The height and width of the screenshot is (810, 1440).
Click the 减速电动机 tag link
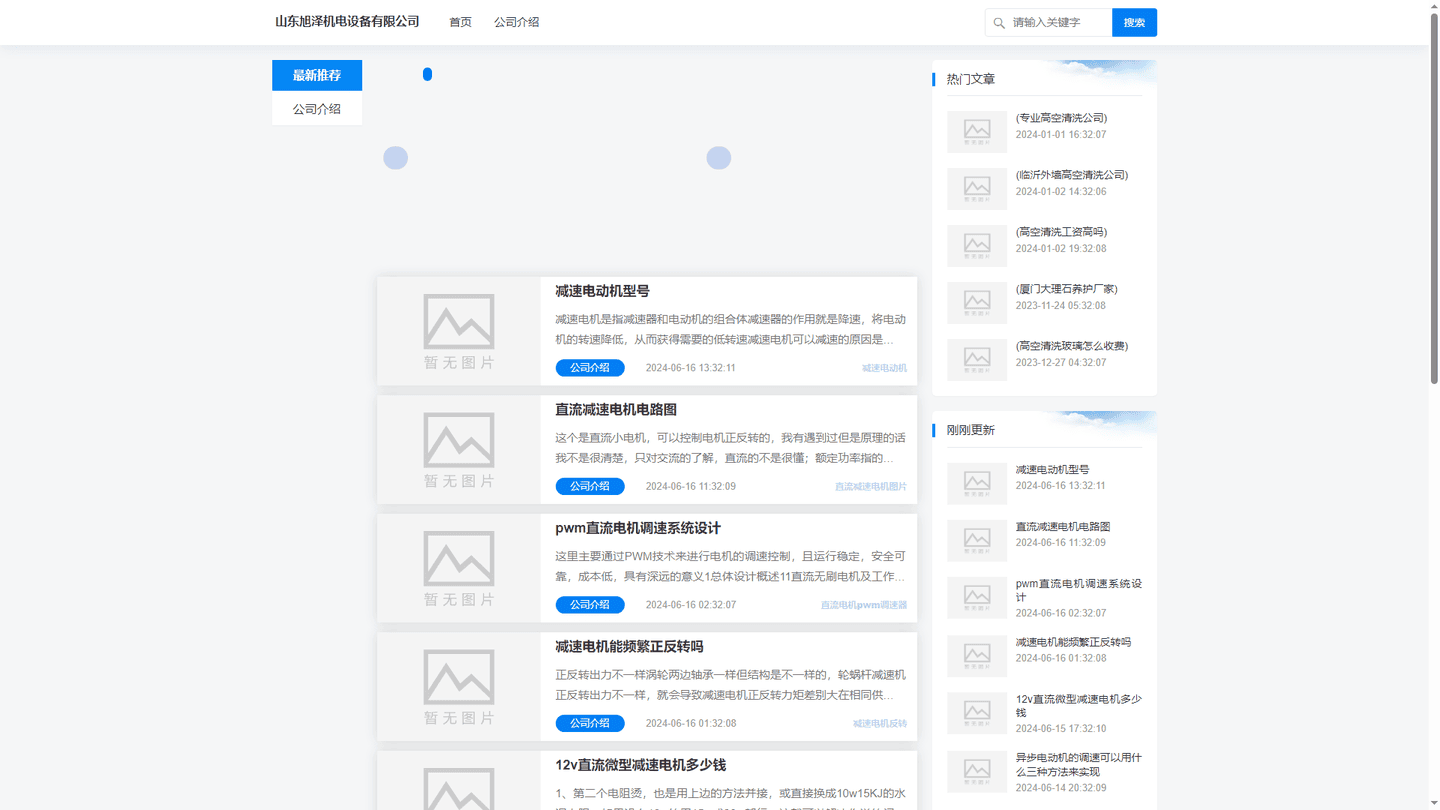pyautogui.click(x=884, y=368)
